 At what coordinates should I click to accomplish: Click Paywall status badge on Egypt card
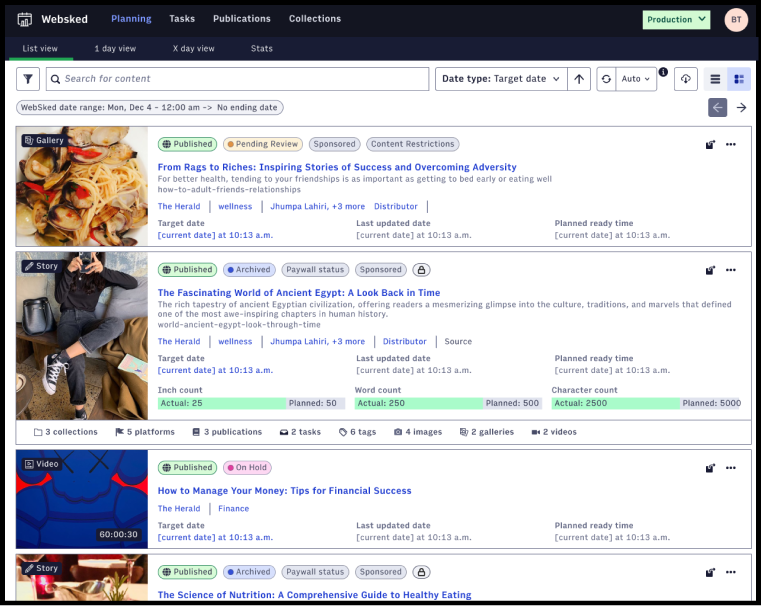tap(315, 270)
